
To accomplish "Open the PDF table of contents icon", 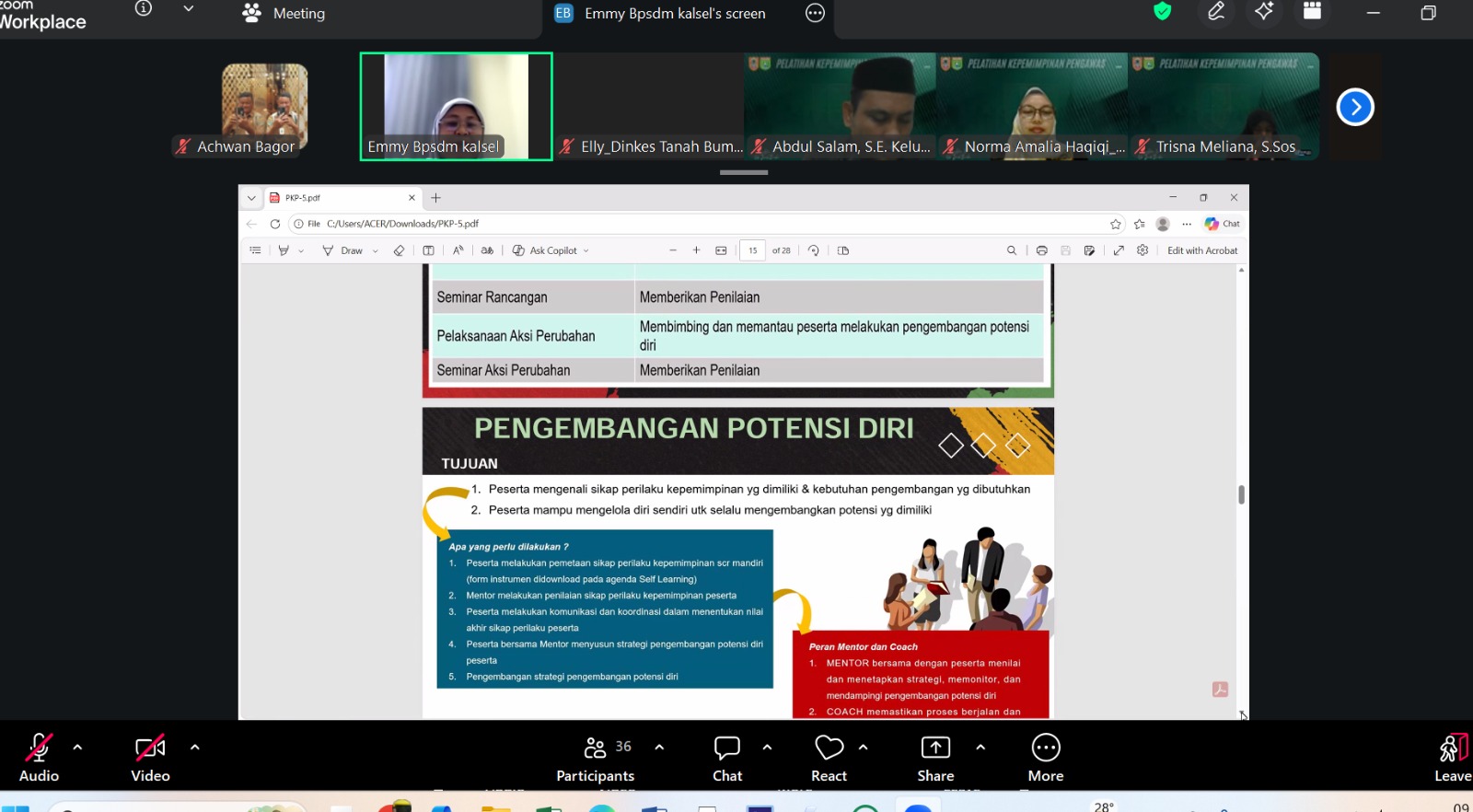I will tap(255, 250).
